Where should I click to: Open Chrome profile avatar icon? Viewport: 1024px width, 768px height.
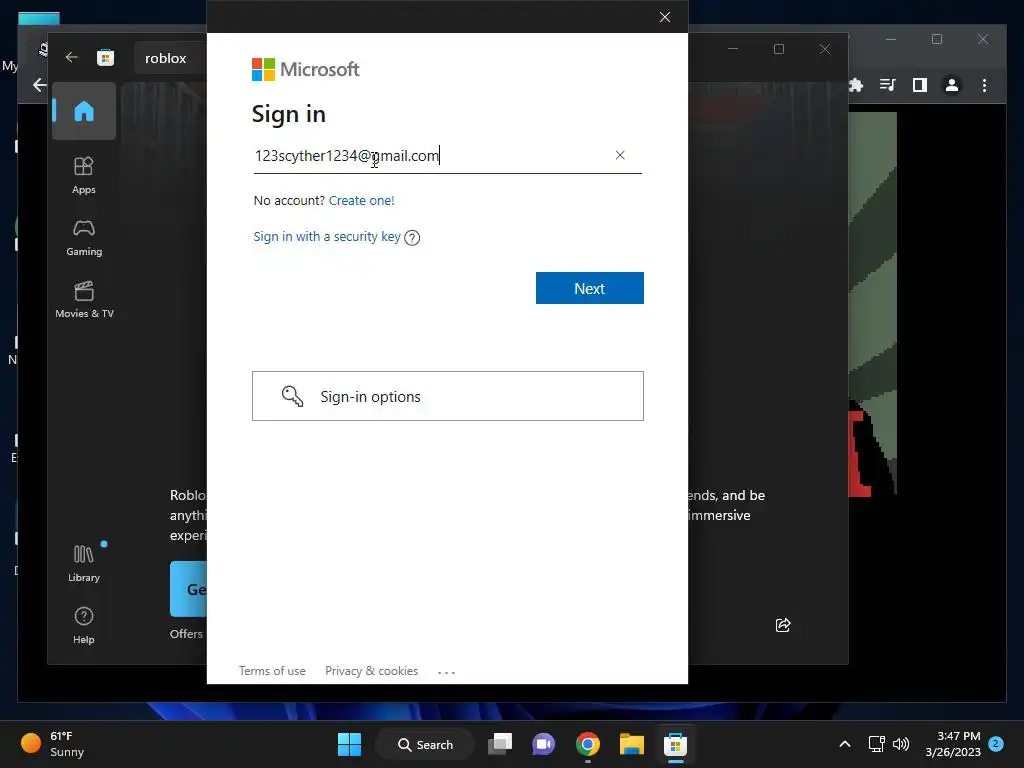952,85
